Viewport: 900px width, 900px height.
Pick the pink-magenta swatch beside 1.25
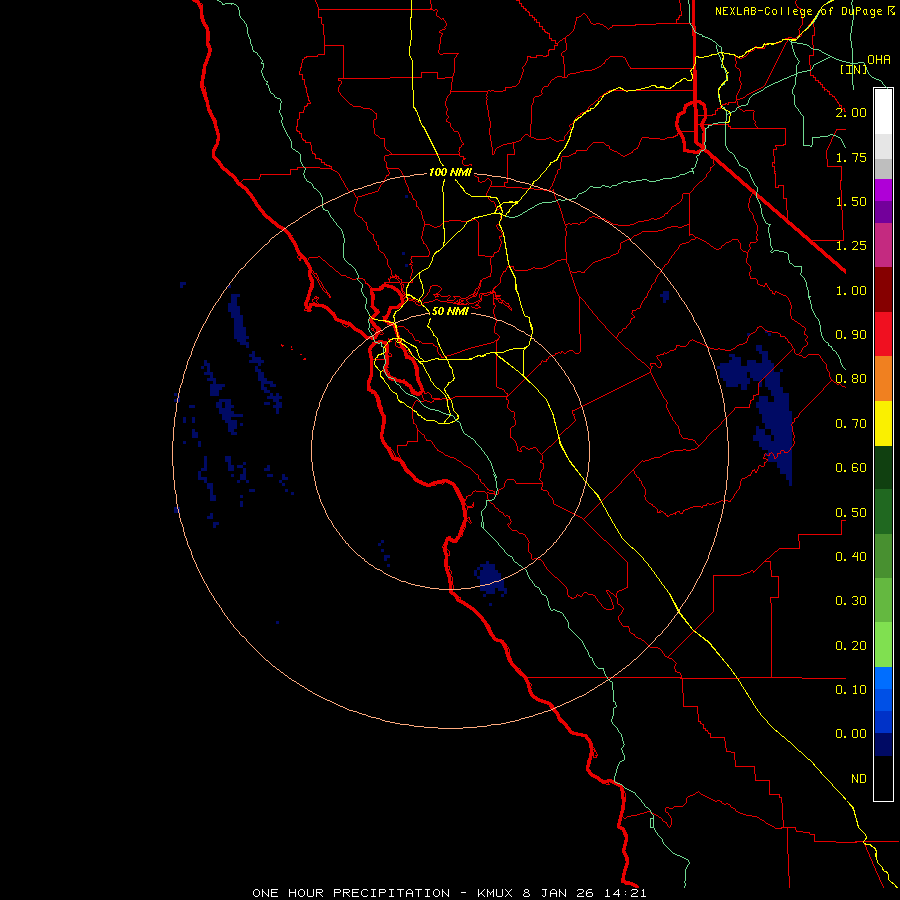click(x=883, y=245)
